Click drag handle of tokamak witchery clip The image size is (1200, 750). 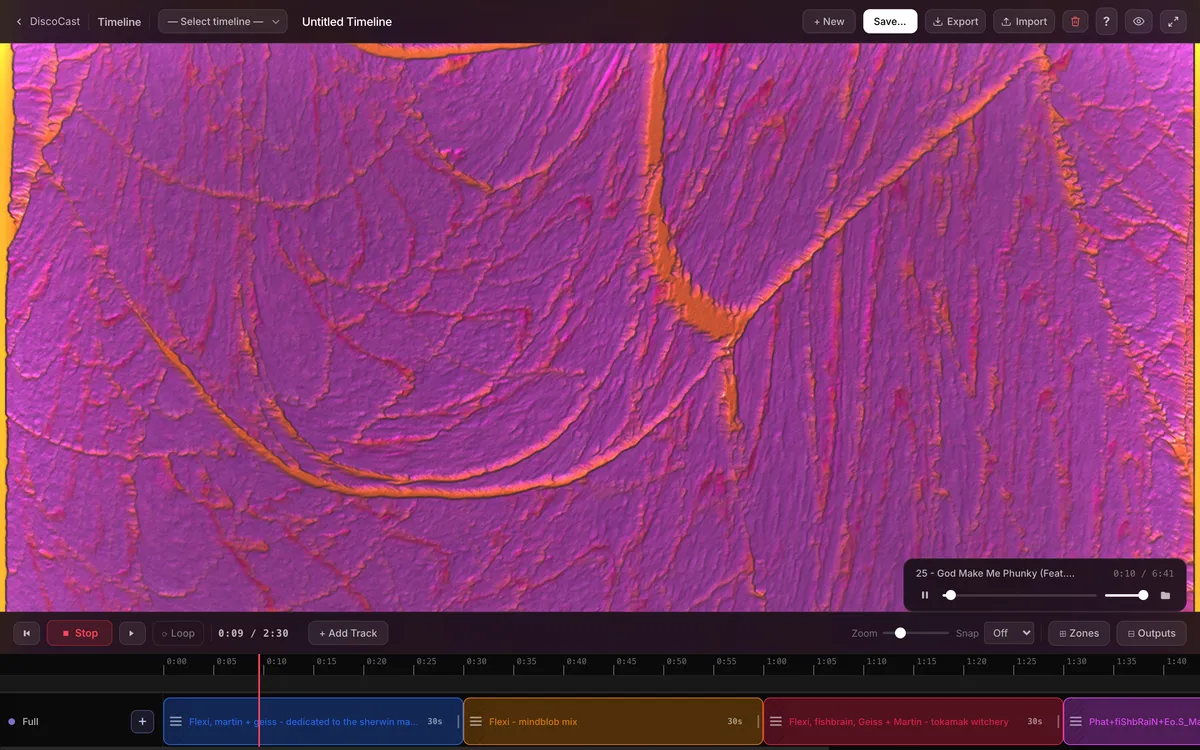[x=775, y=721]
